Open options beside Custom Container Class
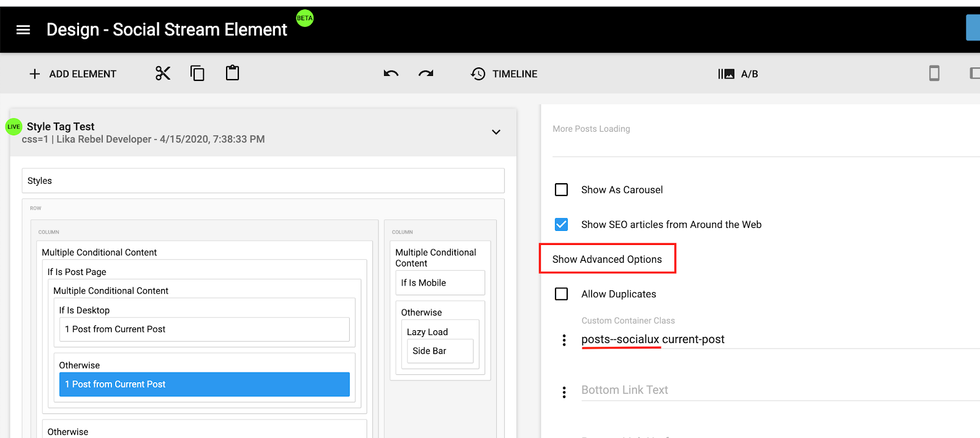The width and height of the screenshot is (980, 438). (564, 340)
